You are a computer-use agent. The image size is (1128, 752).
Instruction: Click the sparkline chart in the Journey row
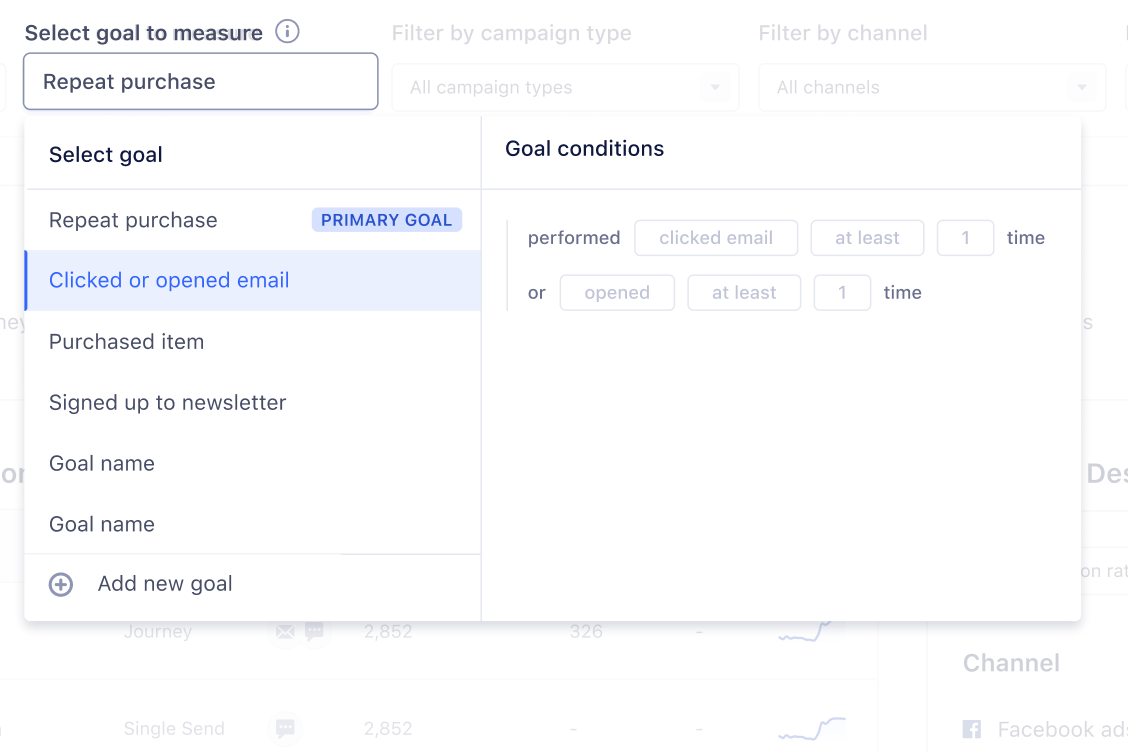804,631
